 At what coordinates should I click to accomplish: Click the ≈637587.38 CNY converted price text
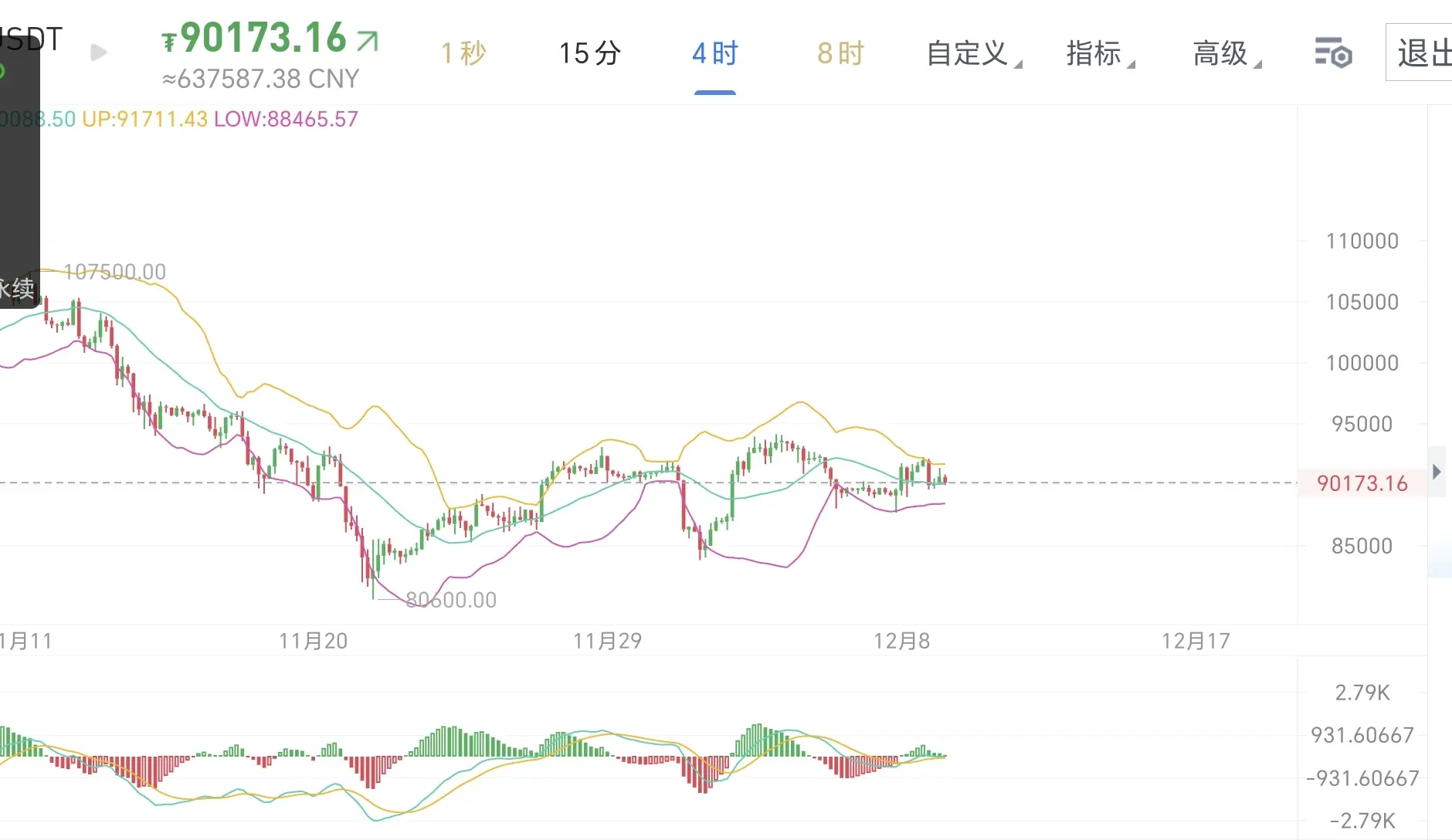[x=261, y=79]
